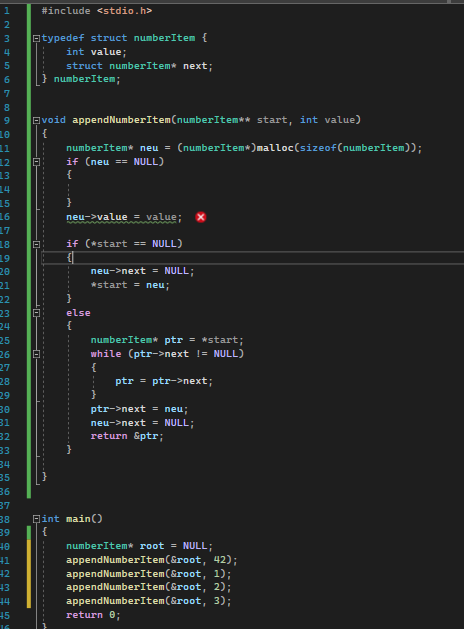Collapse the else block fold marker
This screenshot has height=629, width=464.
click(x=36, y=313)
